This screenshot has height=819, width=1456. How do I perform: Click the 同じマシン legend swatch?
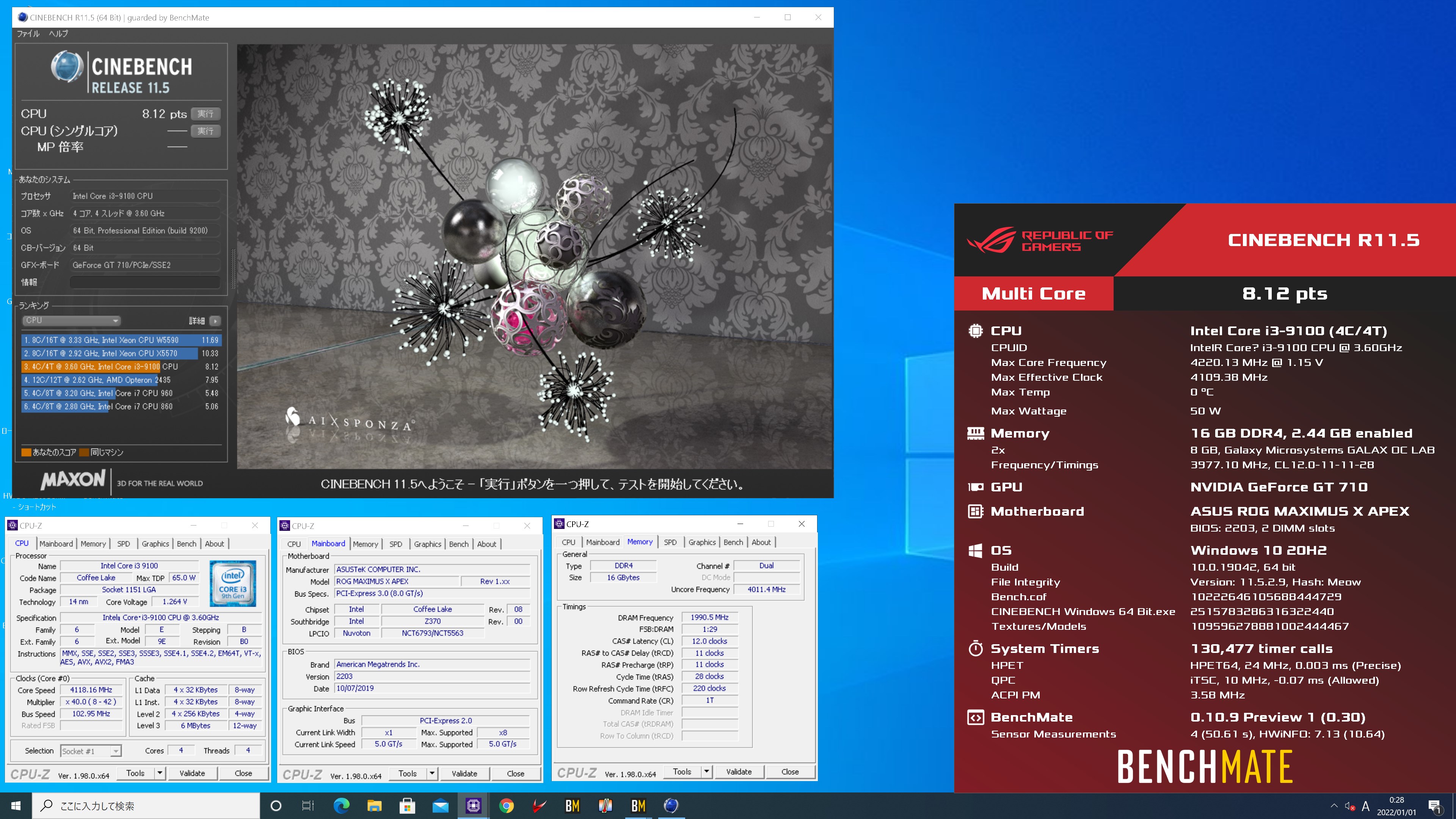(84, 452)
